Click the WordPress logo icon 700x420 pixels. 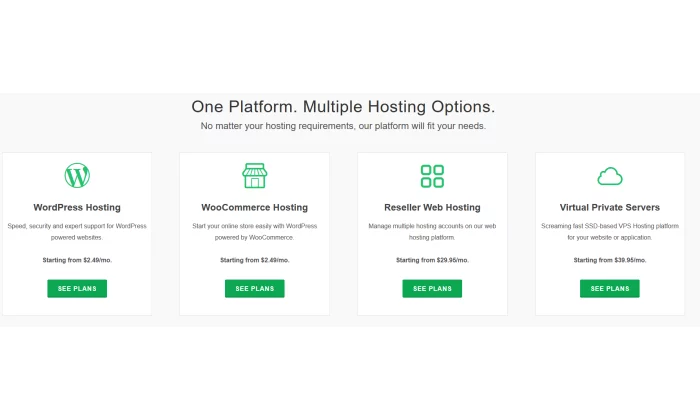pyautogui.click(x=77, y=175)
